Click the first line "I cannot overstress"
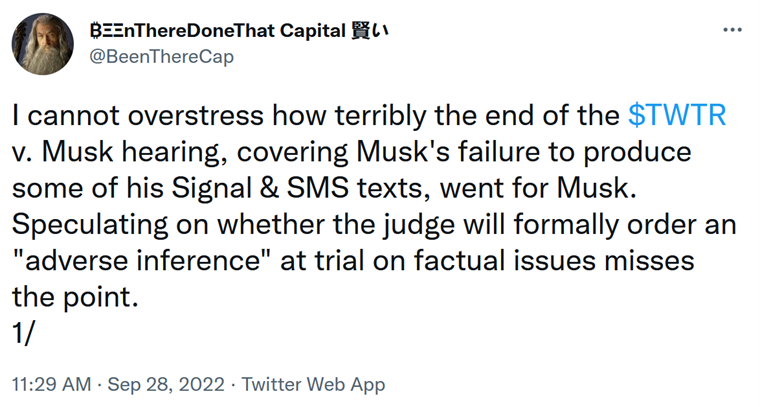This screenshot has width=760, height=407. (138, 115)
